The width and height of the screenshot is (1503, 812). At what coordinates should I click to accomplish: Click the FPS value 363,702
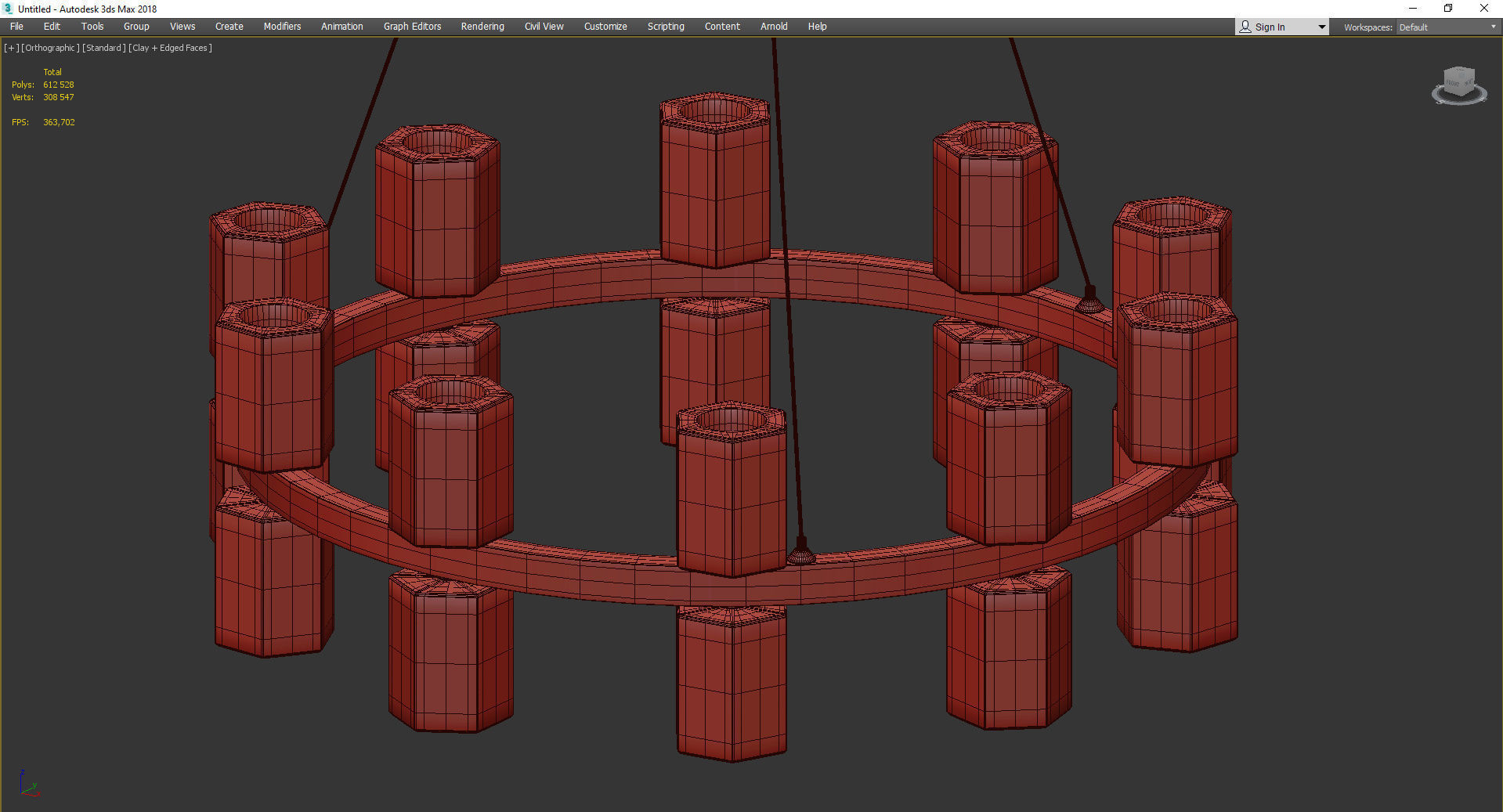[x=59, y=122]
